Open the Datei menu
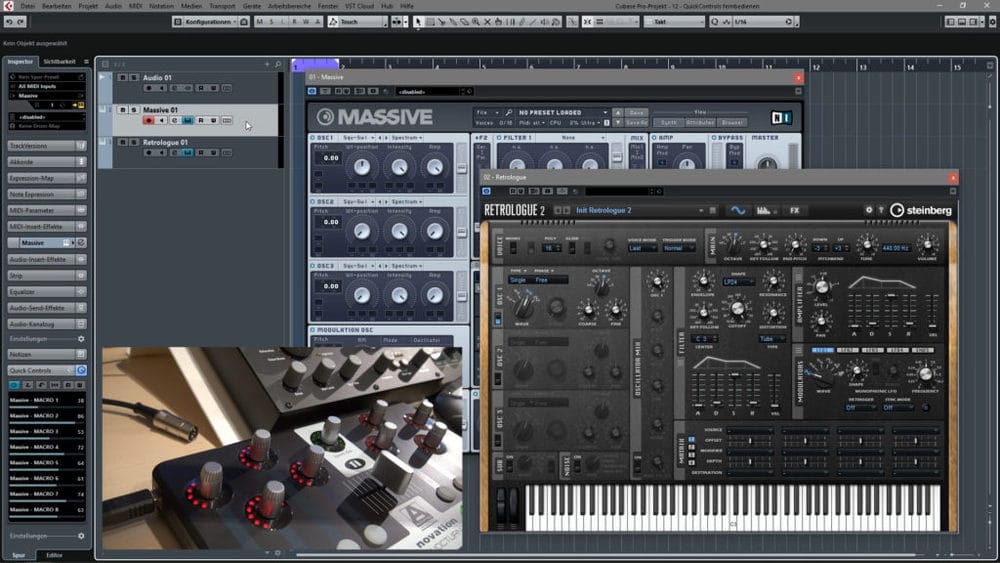The image size is (1000, 563). click(27, 6)
